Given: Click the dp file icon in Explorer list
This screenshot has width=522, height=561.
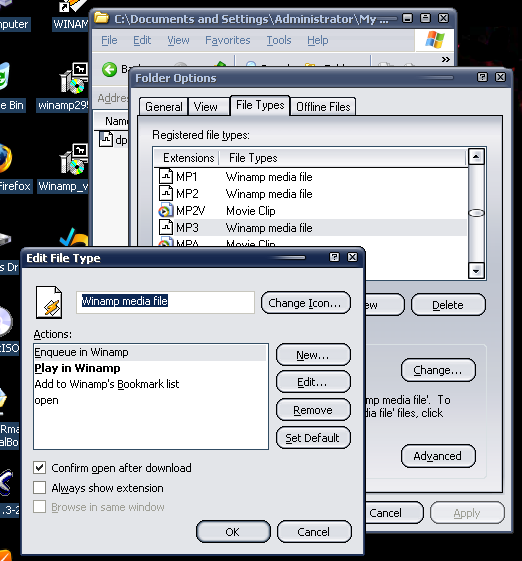Looking at the screenshot, I should [x=106, y=140].
